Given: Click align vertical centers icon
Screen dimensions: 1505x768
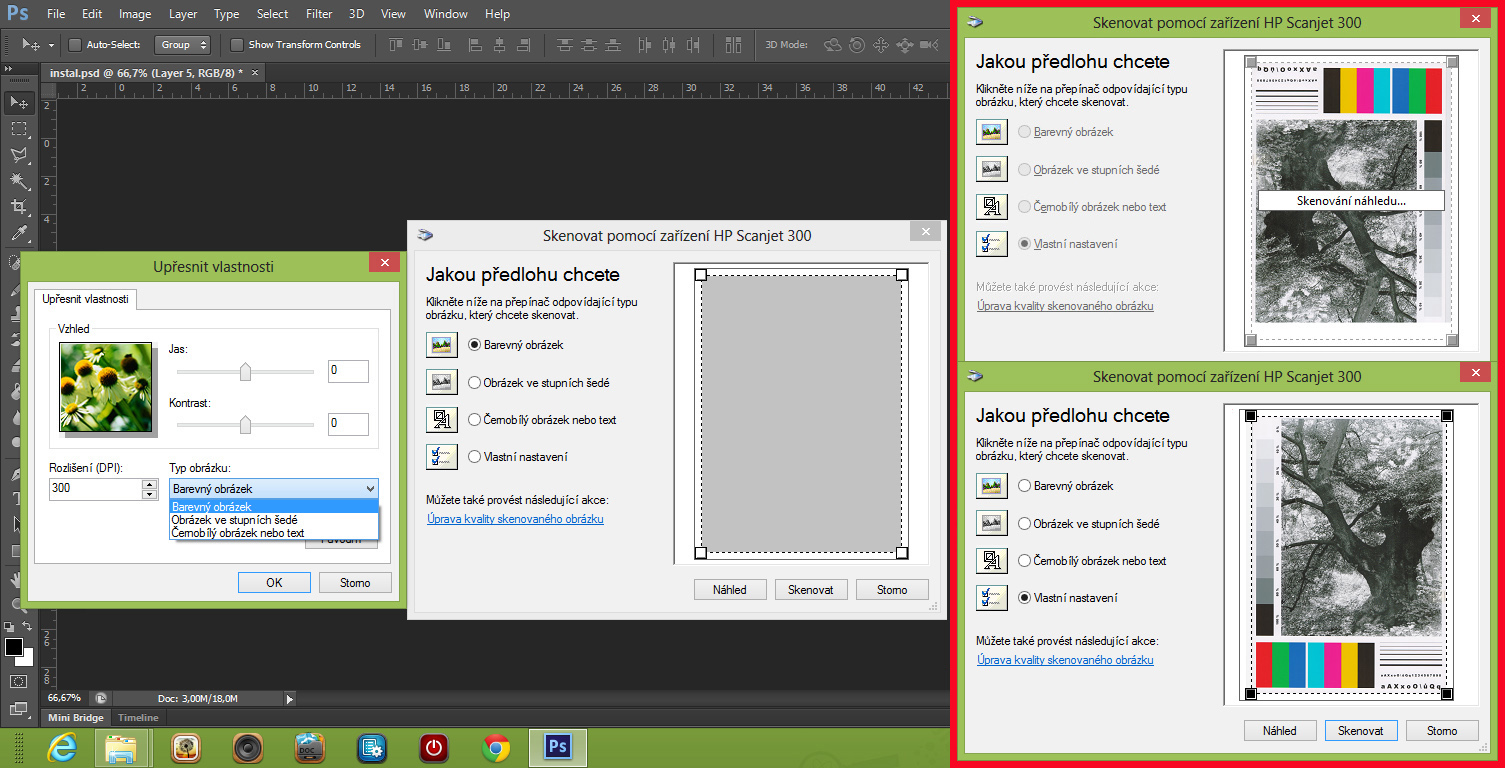Looking at the screenshot, I should pos(420,44).
